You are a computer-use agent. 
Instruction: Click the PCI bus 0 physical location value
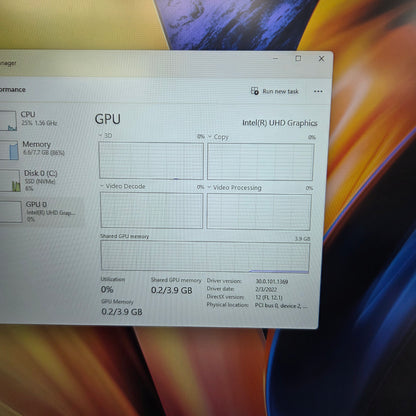281,306
